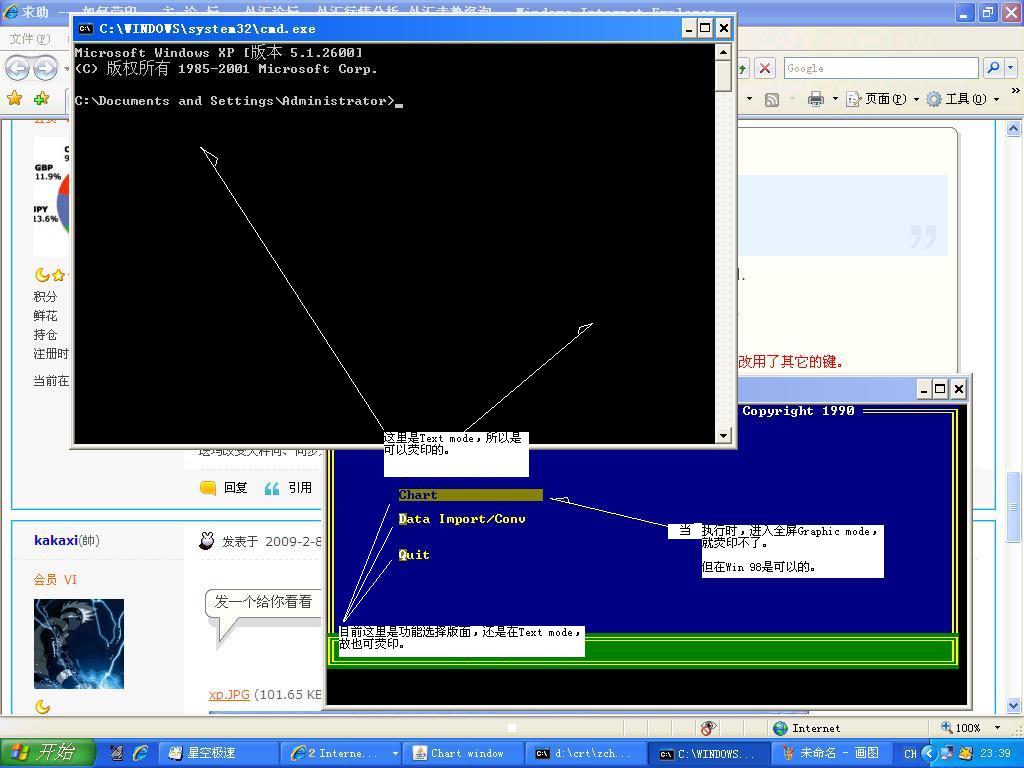Click the IE Forward navigation button
The width and height of the screenshot is (1024, 768).
tap(45, 68)
